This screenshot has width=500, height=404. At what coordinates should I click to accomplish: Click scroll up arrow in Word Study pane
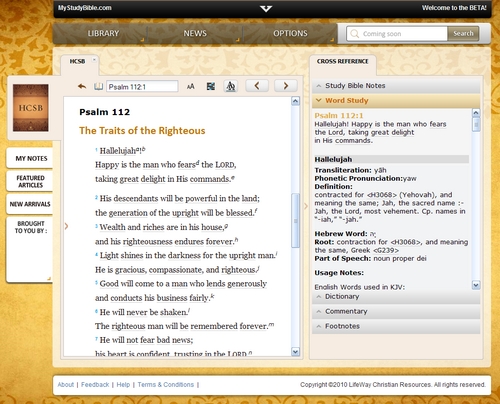[x=476, y=113]
